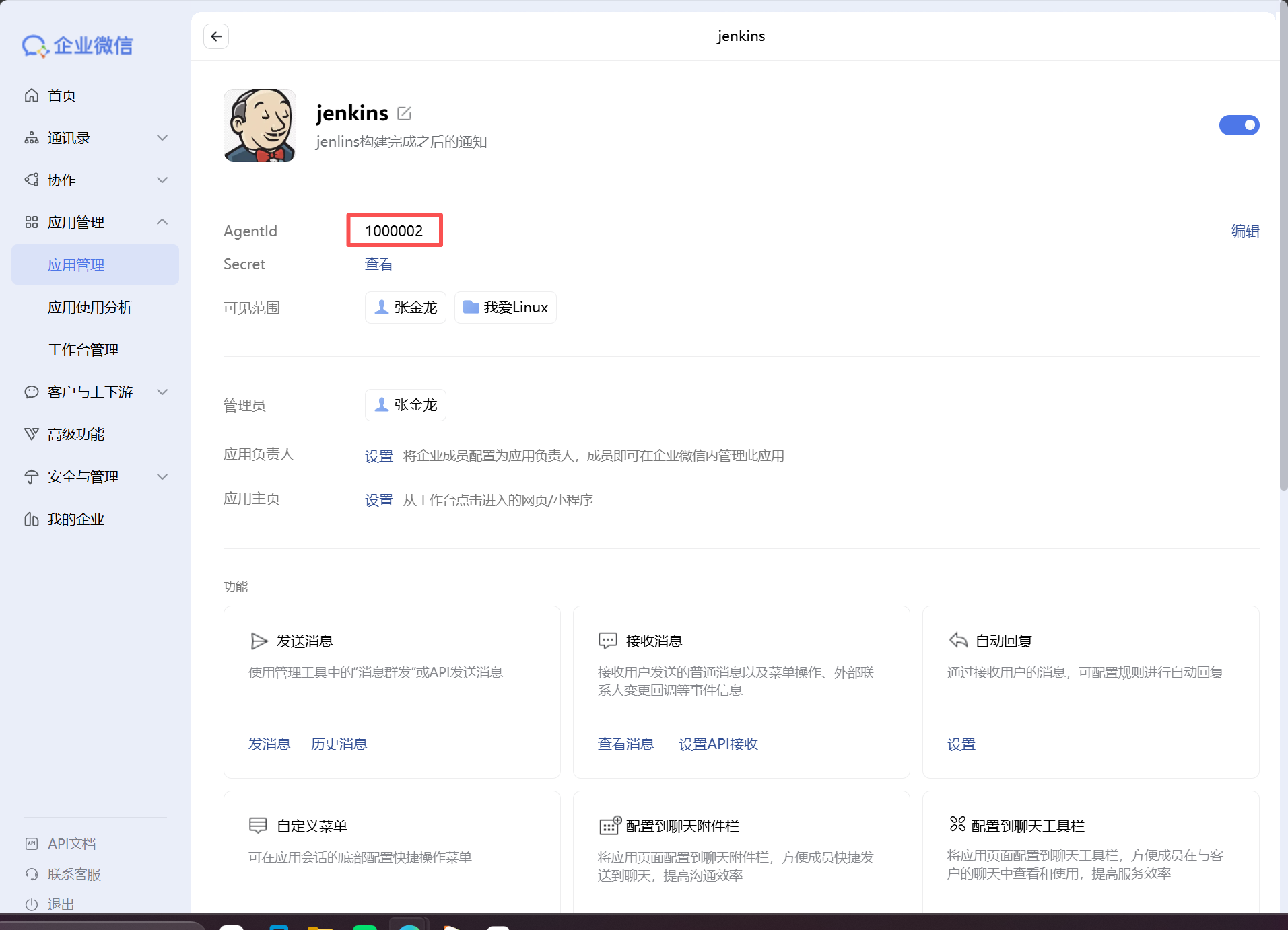Click the 查看消息 link

626,744
